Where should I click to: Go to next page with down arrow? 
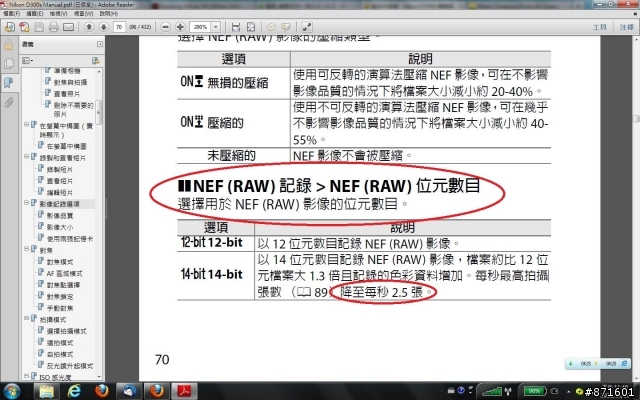coord(104,27)
